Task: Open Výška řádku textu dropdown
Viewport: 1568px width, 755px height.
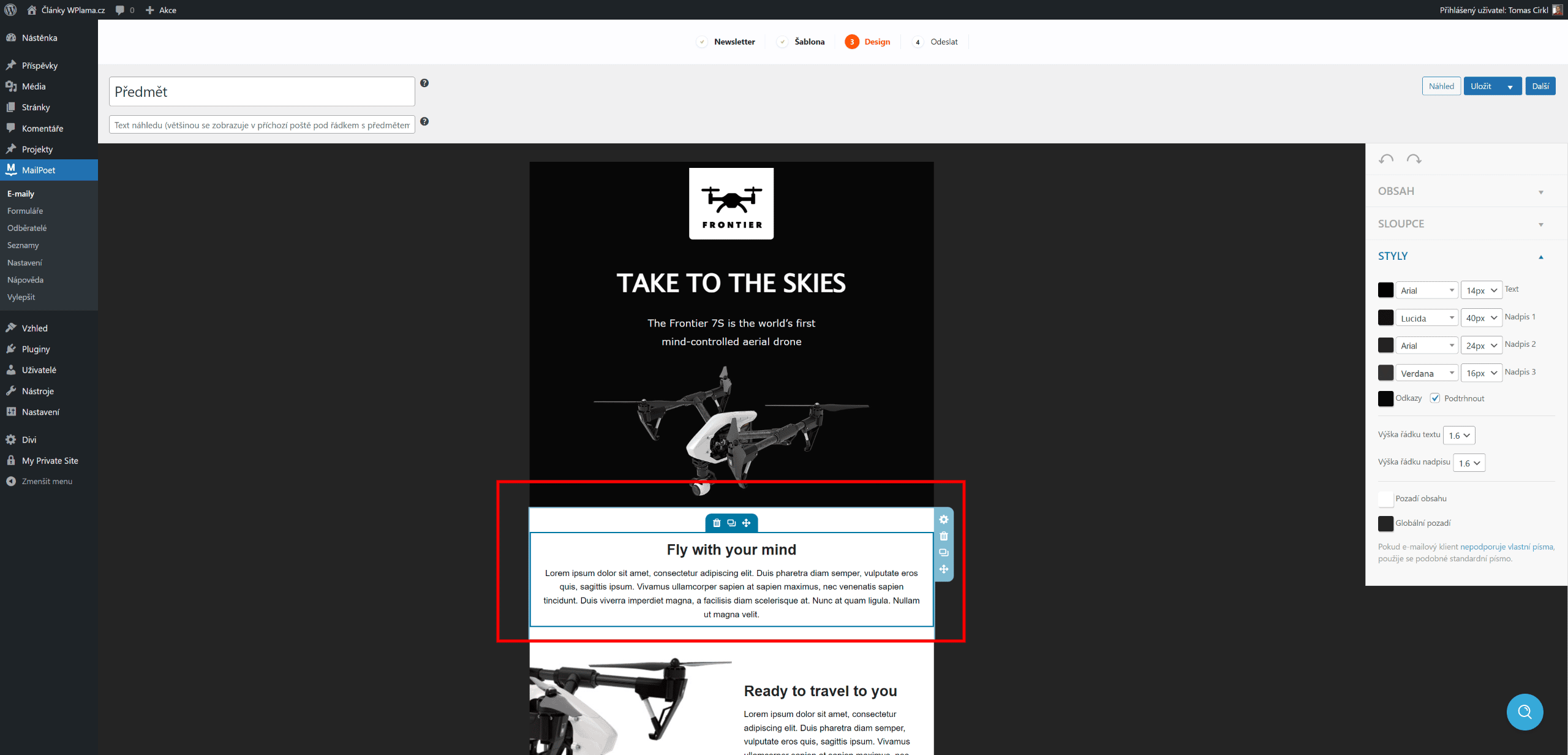Action: [1459, 435]
